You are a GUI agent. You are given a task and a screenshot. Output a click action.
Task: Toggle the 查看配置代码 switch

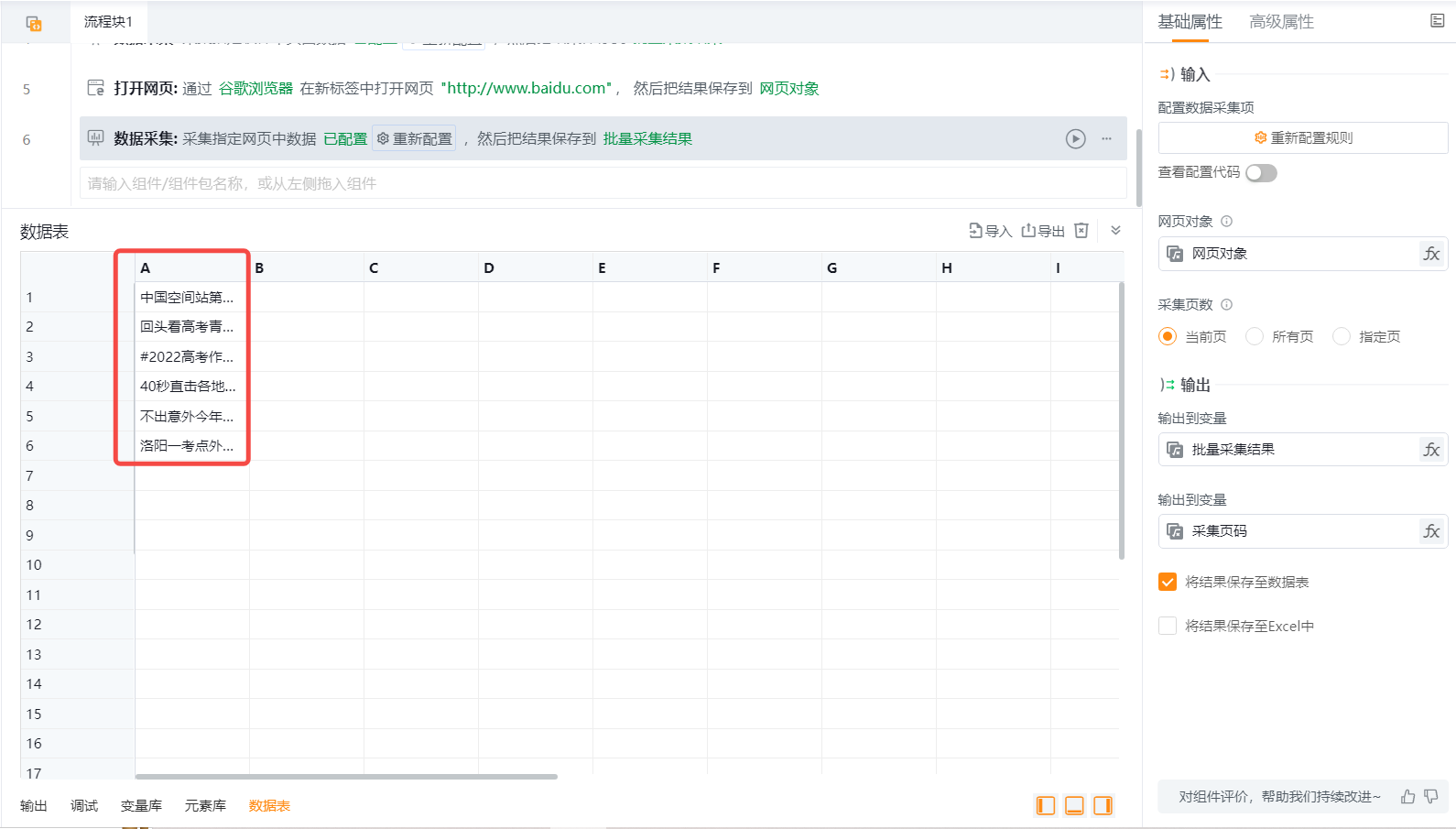(x=1261, y=173)
